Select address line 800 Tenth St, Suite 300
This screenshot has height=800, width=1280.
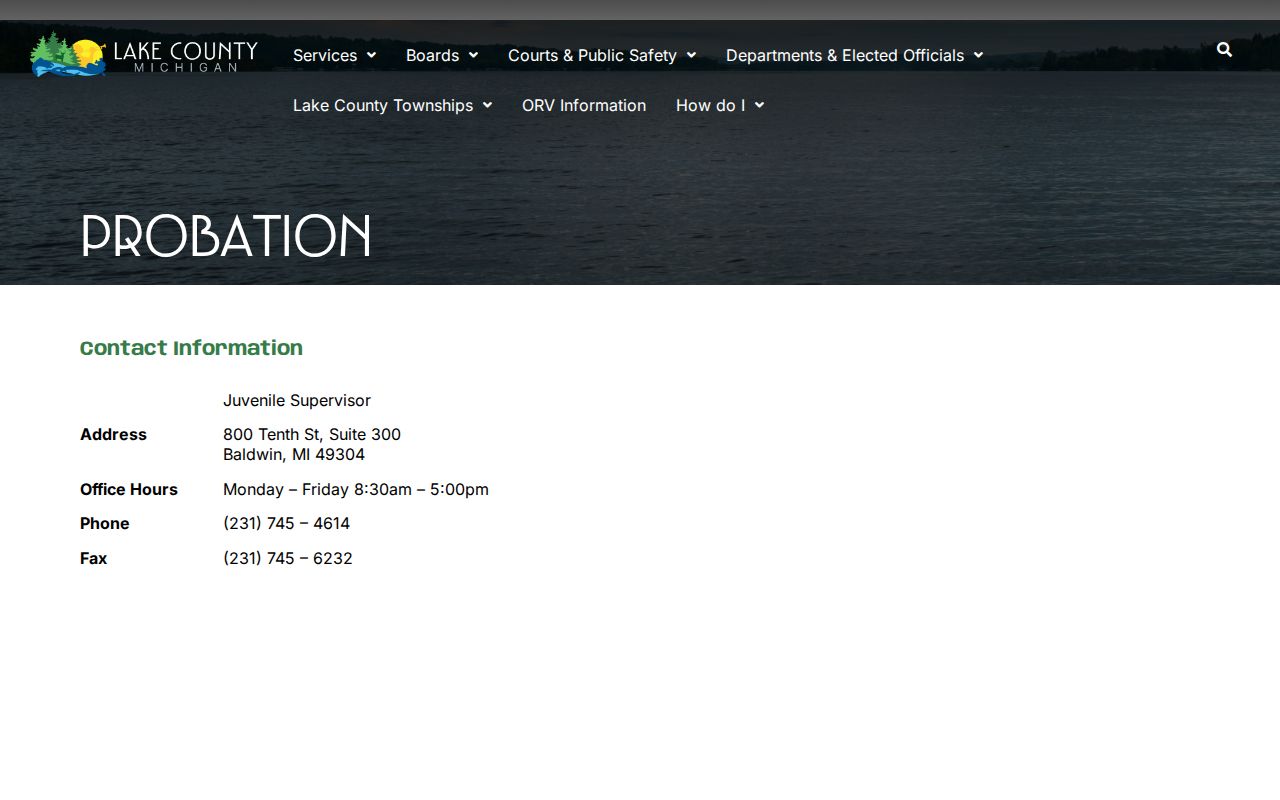[312, 434]
